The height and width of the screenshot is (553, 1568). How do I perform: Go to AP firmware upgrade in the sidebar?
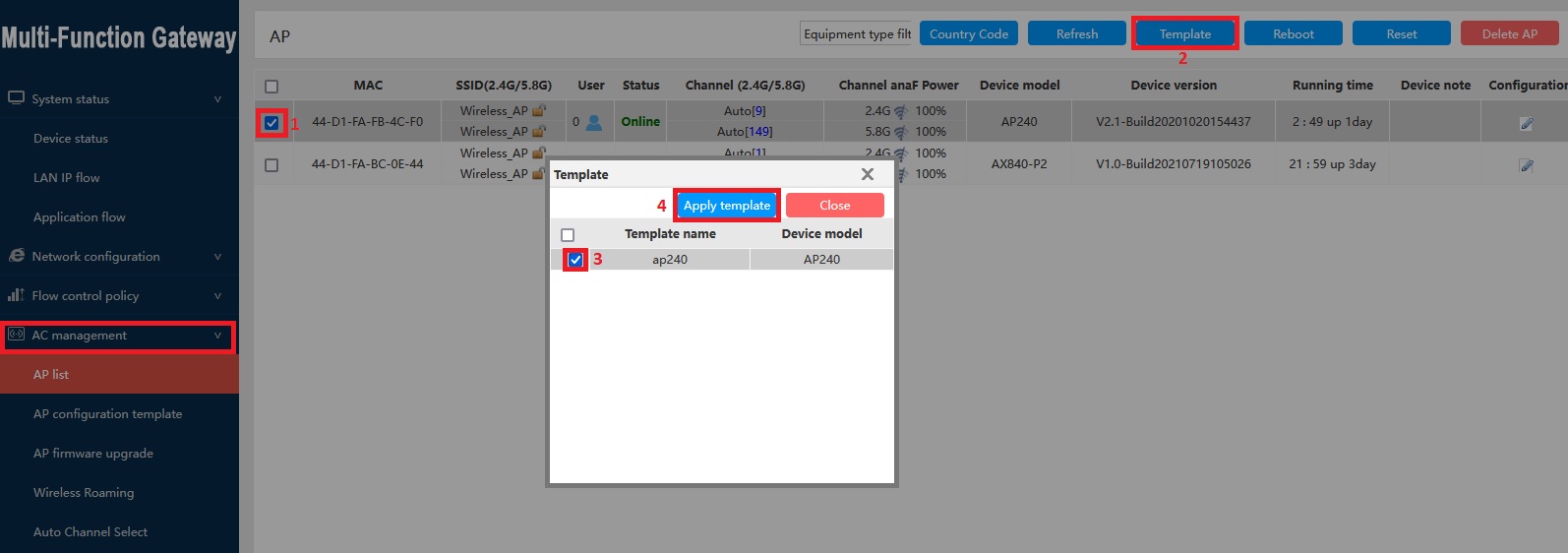tap(92, 454)
